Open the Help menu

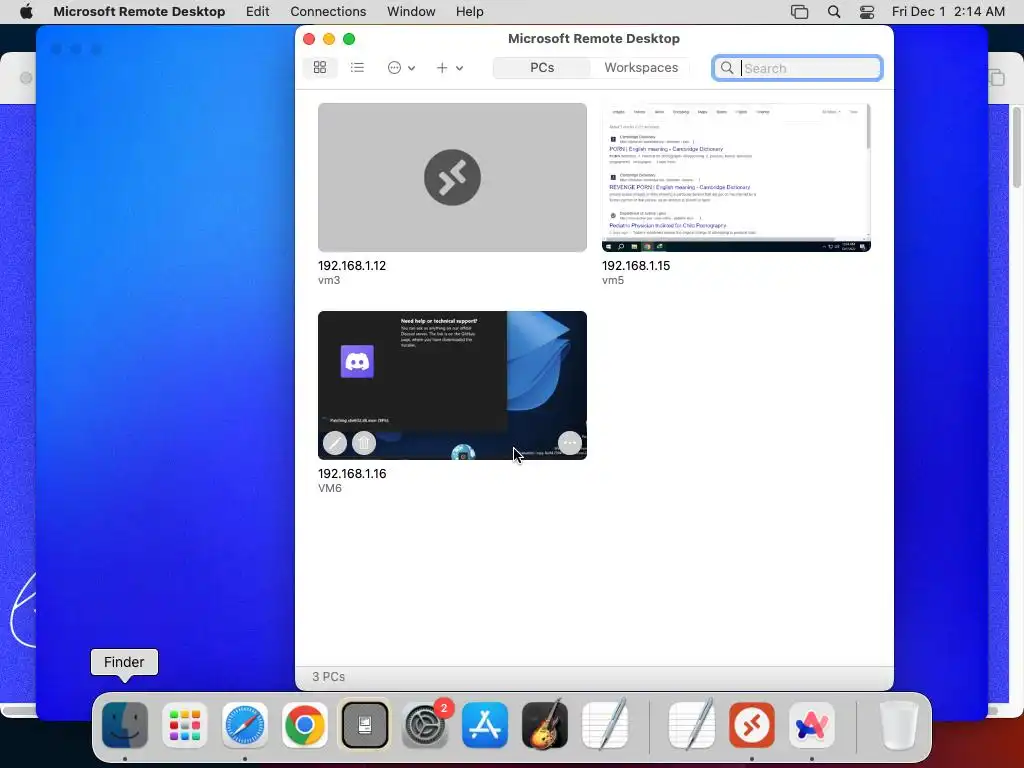pos(470,12)
